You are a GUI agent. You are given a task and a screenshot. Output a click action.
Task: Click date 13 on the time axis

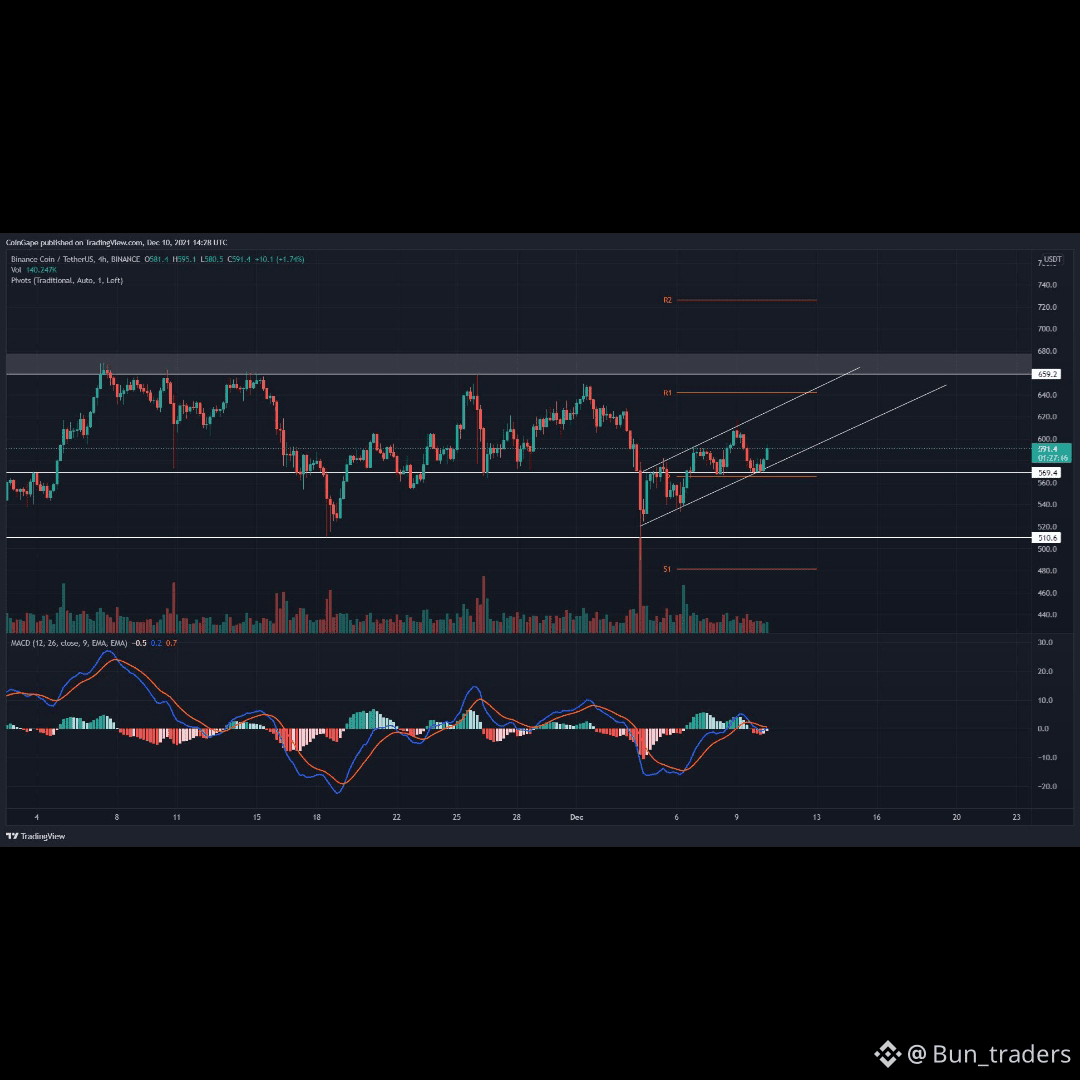coord(817,818)
